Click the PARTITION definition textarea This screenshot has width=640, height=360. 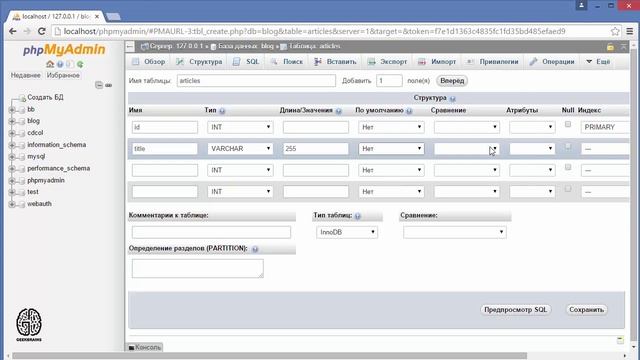click(198, 269)
